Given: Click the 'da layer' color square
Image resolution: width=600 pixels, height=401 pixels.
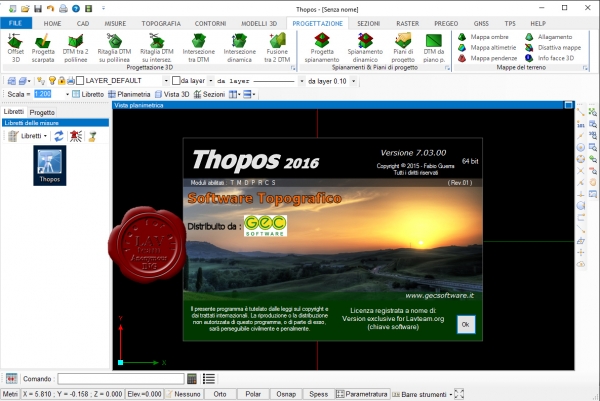Looking at the screenshot, I should point(176,81).
